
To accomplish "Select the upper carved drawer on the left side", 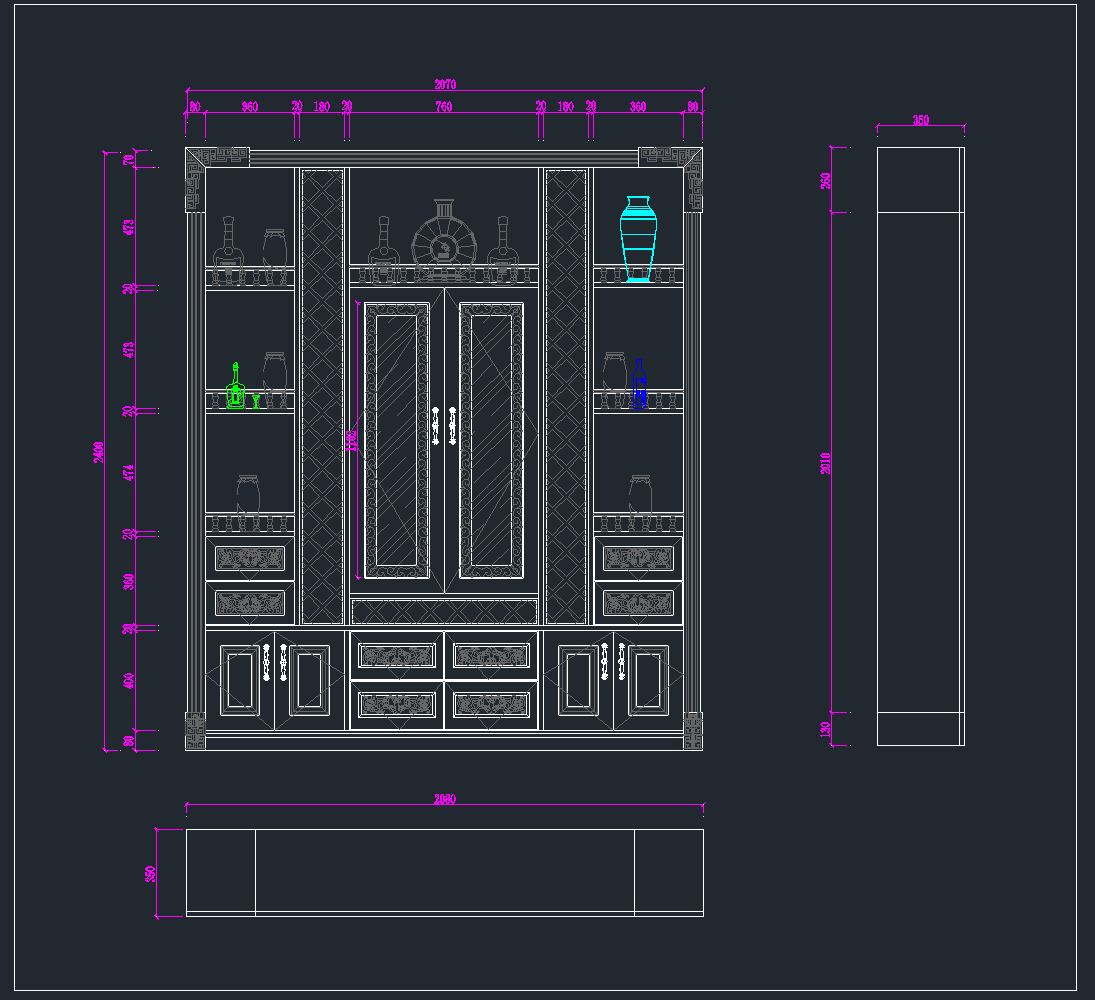I will coord(250,559).
